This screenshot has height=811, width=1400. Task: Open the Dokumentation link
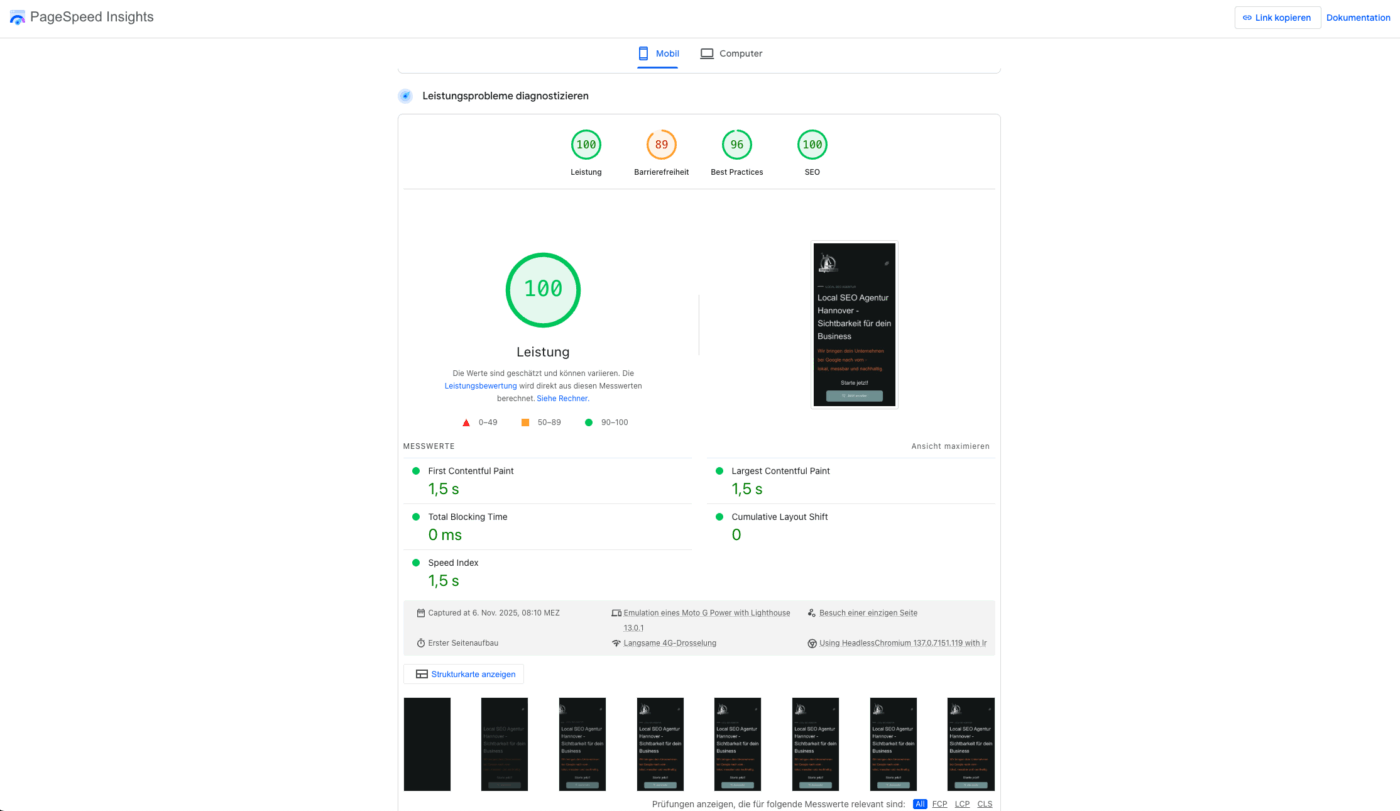point(1358,17)
